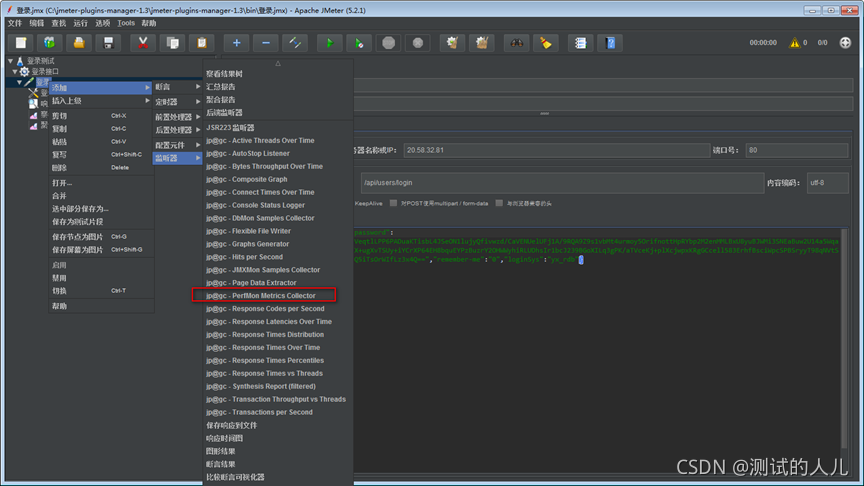Image resolution: width=864 pixels, height=486 pixels.
Task: Click the path field /api/users/login
Action: tap(562, 183)
